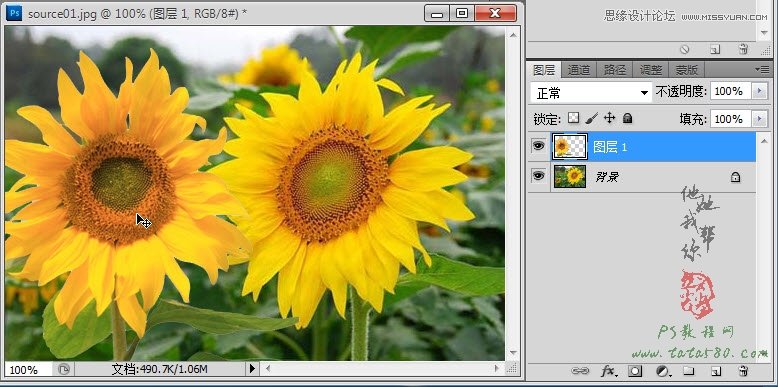Switch to the 通道 tab
Image resolution: width=778 pixels, height=387 pixels.
coord(579,70)
